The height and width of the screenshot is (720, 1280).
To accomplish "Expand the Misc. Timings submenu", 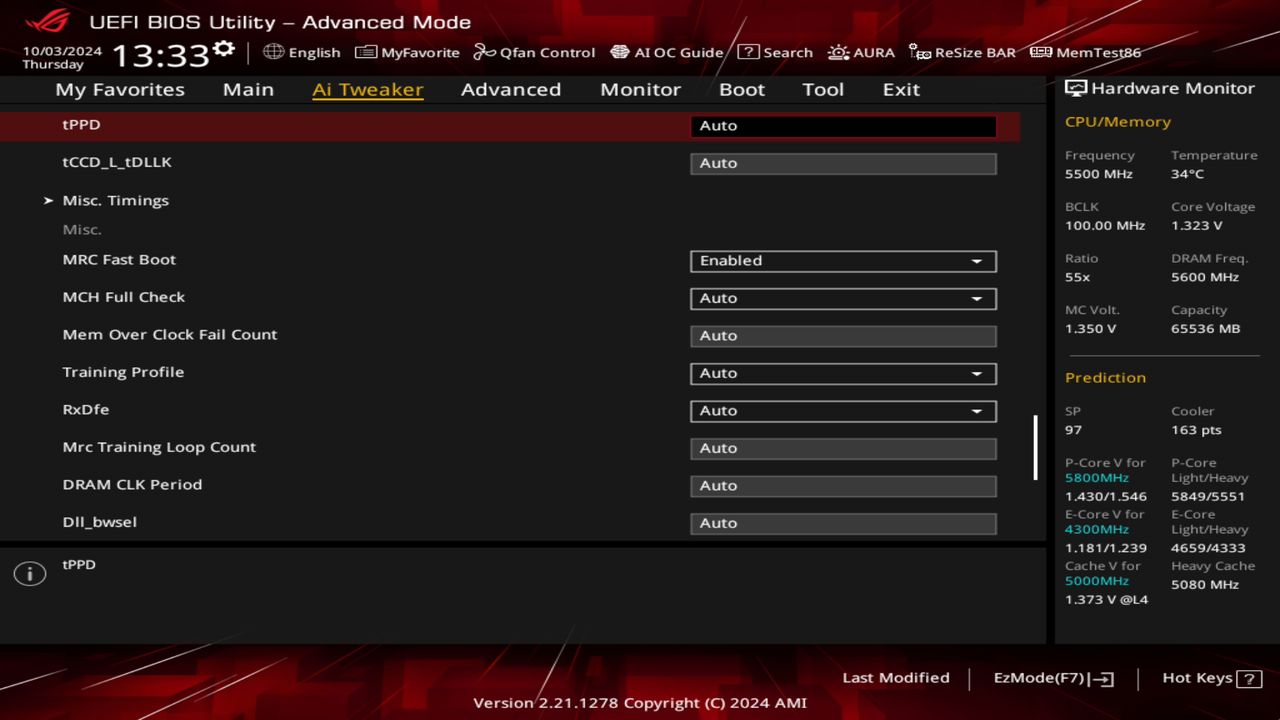I will [x=115, y=200].
